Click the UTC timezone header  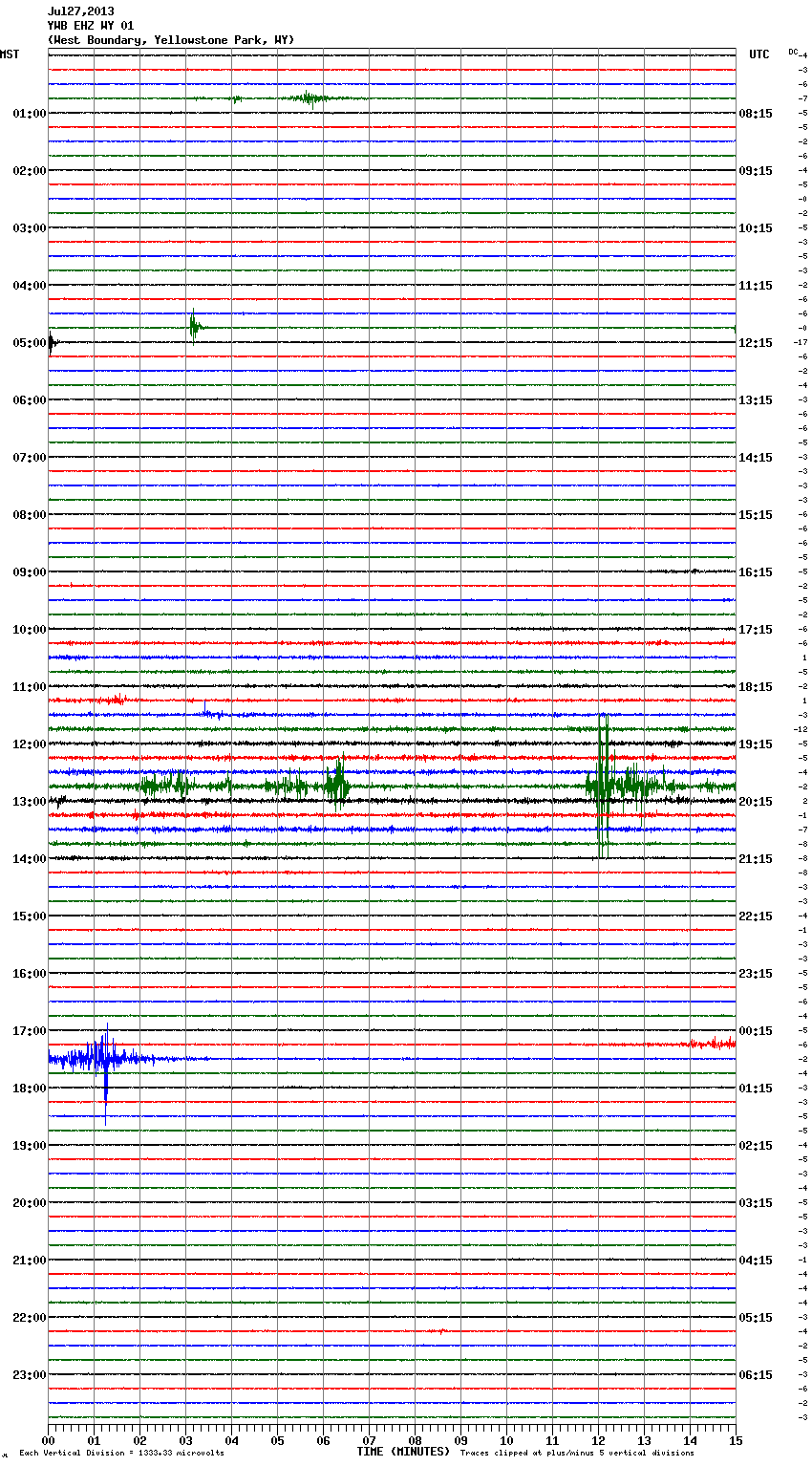(x=759, y=54)
